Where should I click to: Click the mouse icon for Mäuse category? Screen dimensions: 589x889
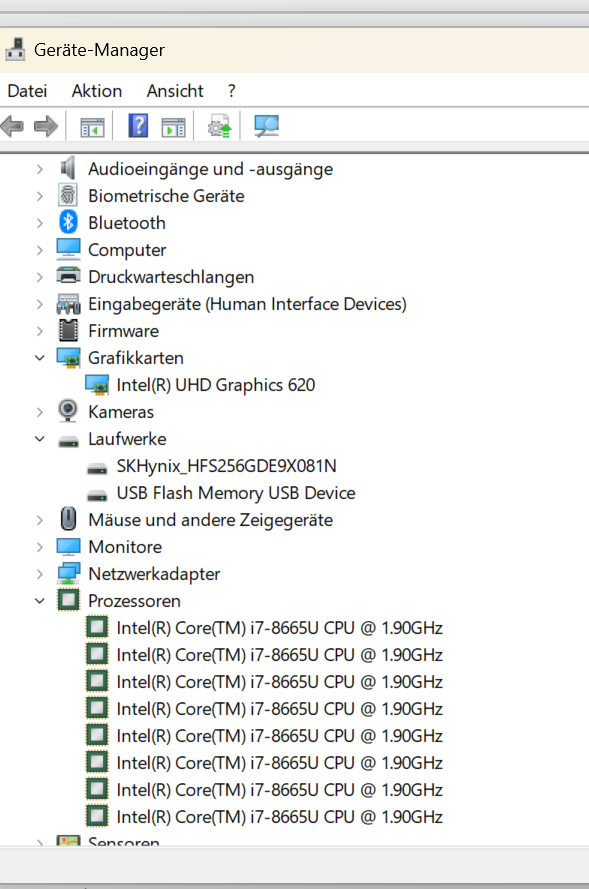click(68, 519)
